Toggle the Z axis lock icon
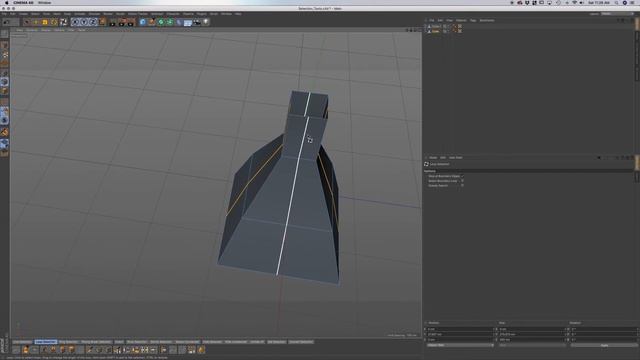 93,22
